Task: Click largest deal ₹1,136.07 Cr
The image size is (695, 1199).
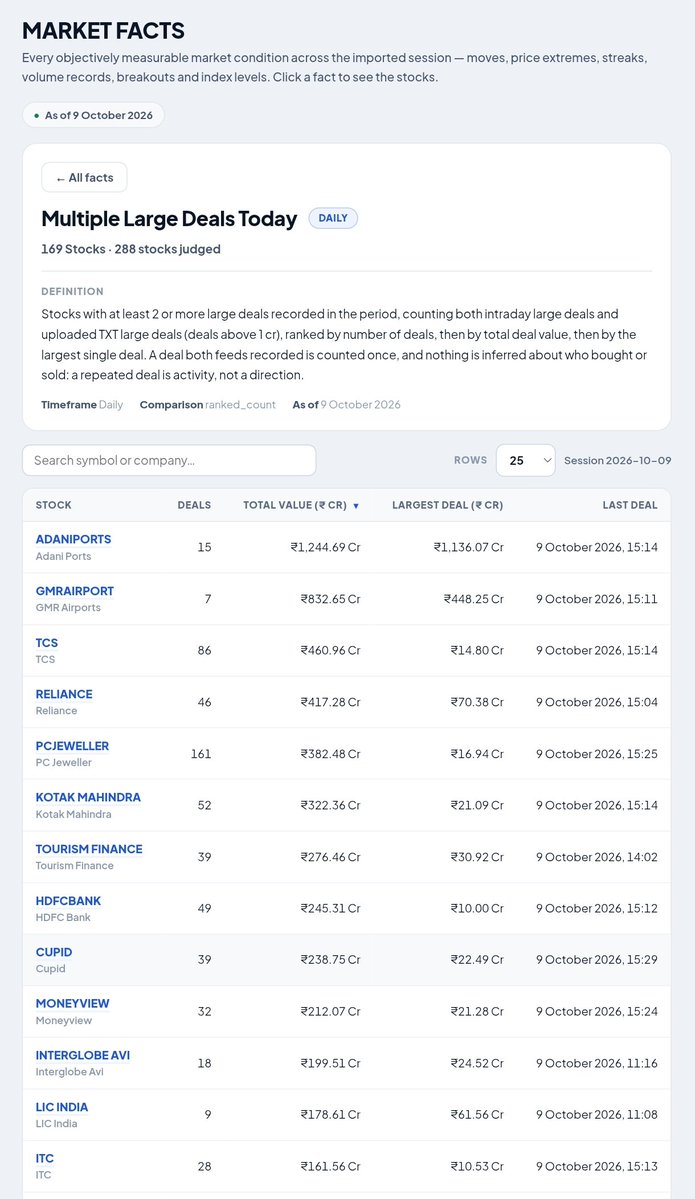Action: 469,548
